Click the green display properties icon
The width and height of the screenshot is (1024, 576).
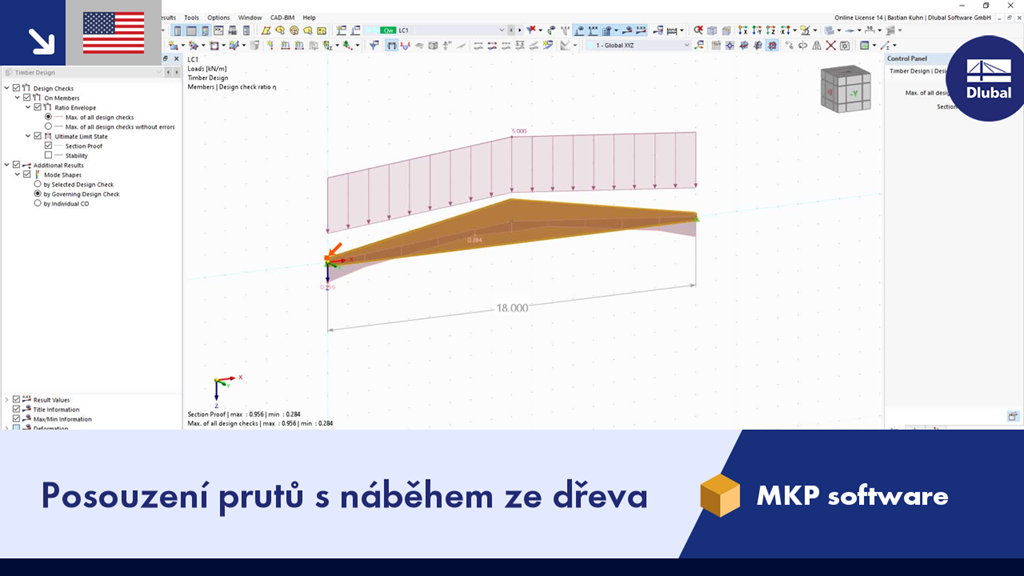(865, 45)
